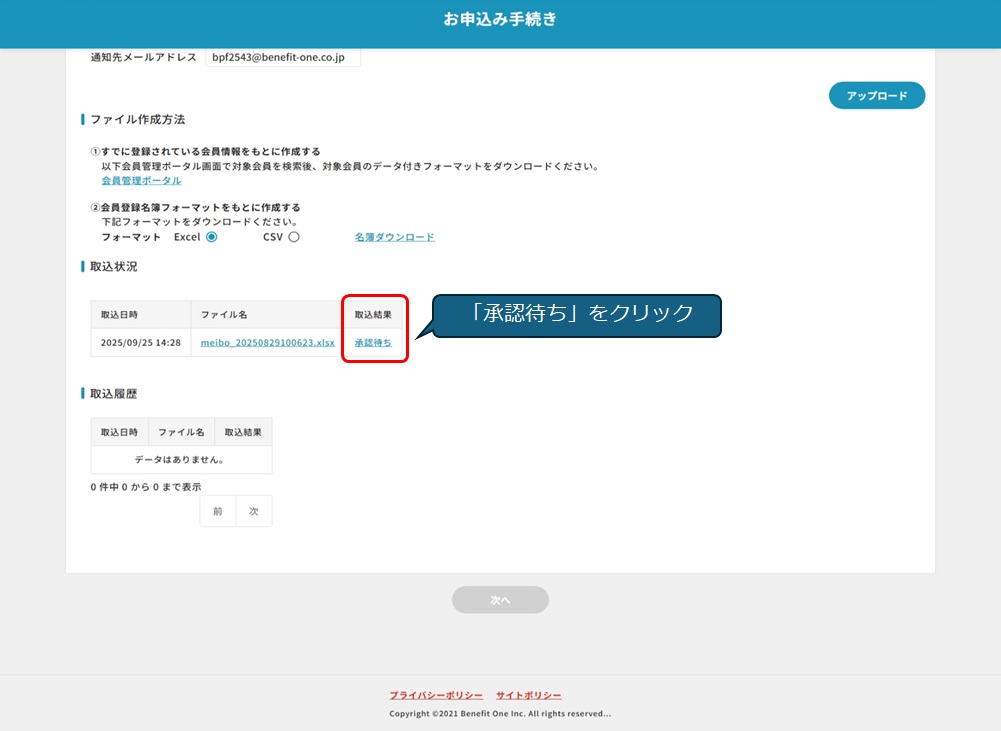Select the Excel format radio button
The width and height of the screenshot is (1001, 731).
(x=211, y=237)
